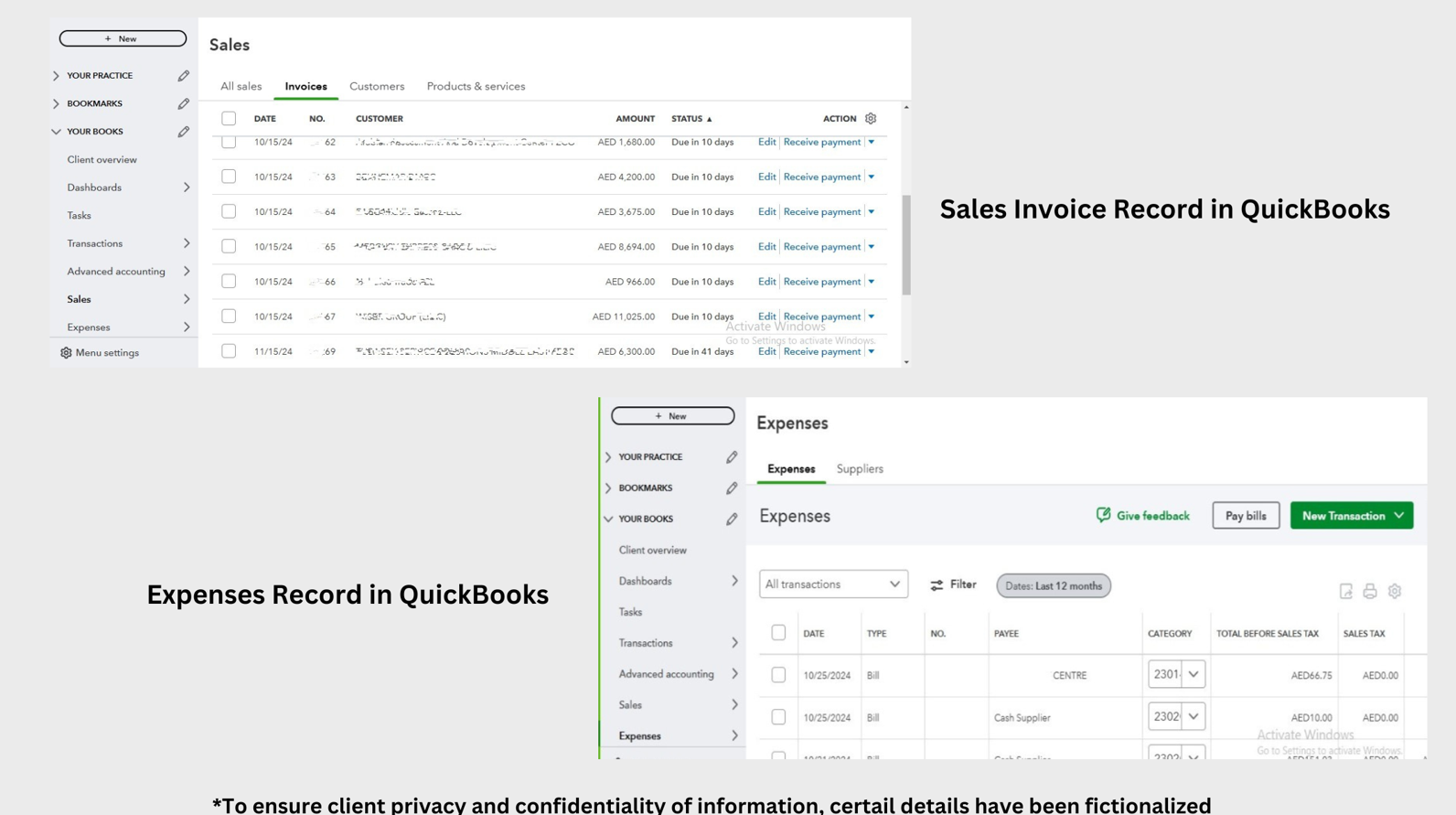This screenshot has width=1456, height=815.
Task: Click Give feedback icon link
Action: [1103, 515]
